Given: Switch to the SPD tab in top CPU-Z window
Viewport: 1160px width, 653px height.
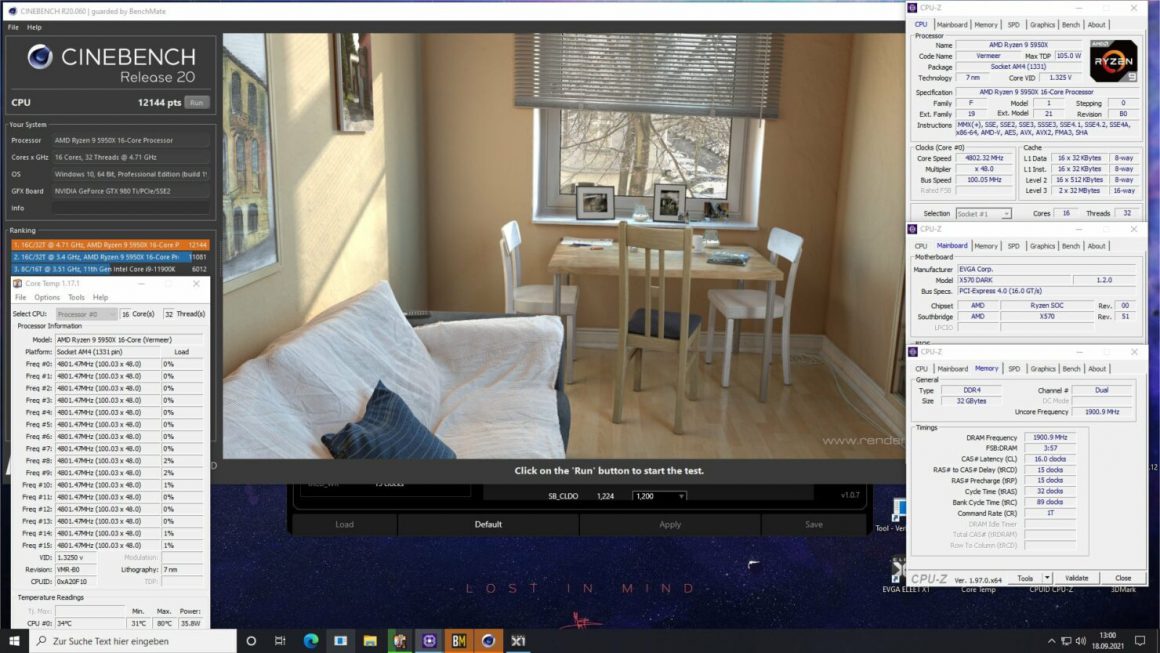Looking at the screenshot, I should tap(1013, 25).
